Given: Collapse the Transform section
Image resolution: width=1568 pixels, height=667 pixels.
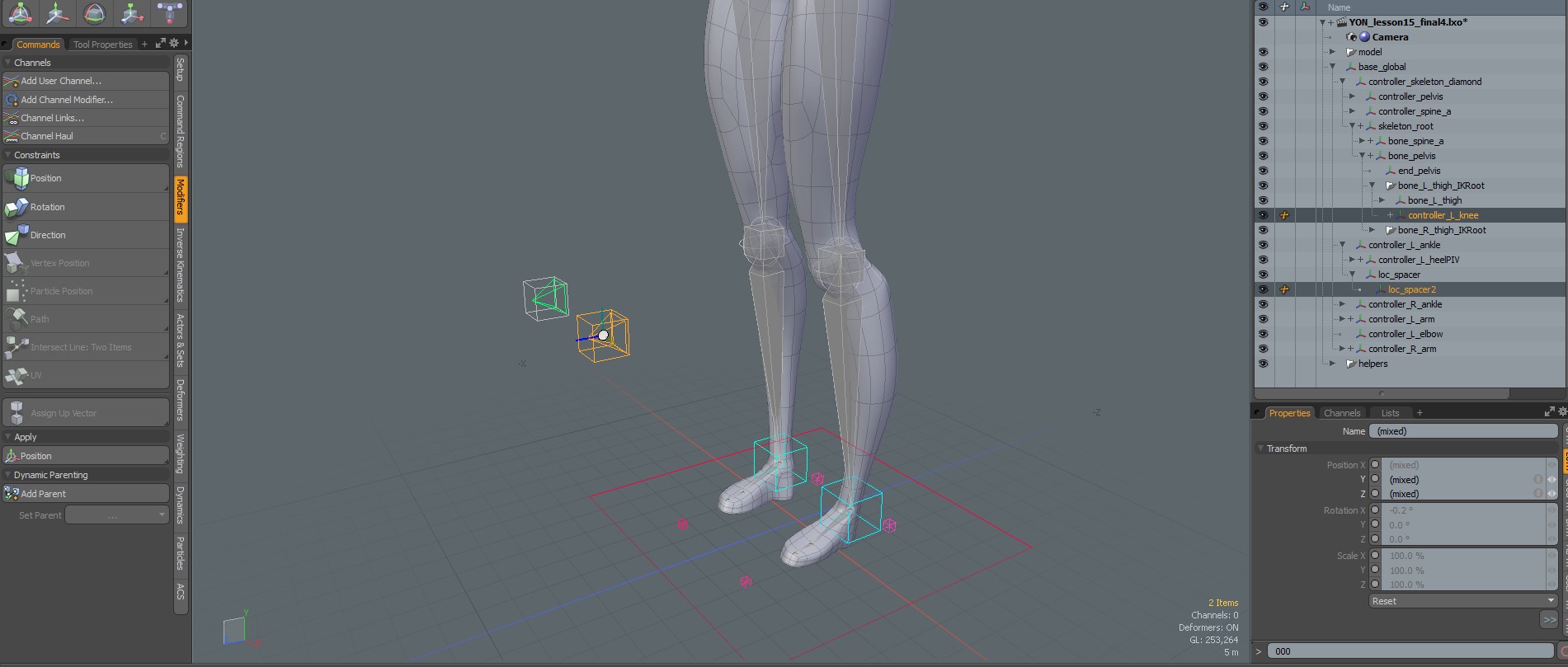Looking at the screenshot, I should point(1261,449).
